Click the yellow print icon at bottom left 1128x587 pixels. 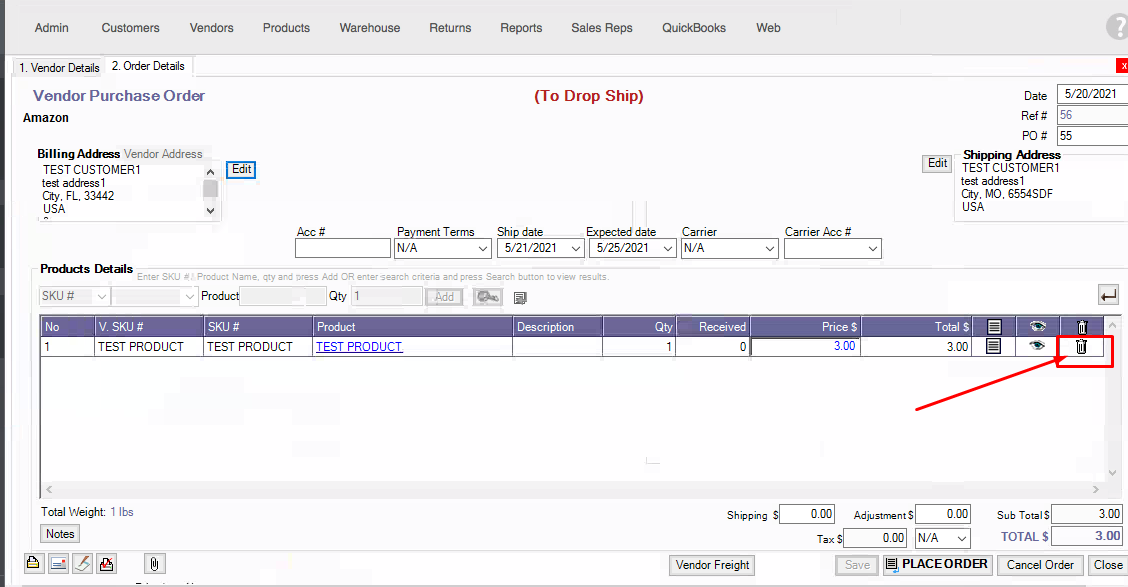tap(34, 563)
